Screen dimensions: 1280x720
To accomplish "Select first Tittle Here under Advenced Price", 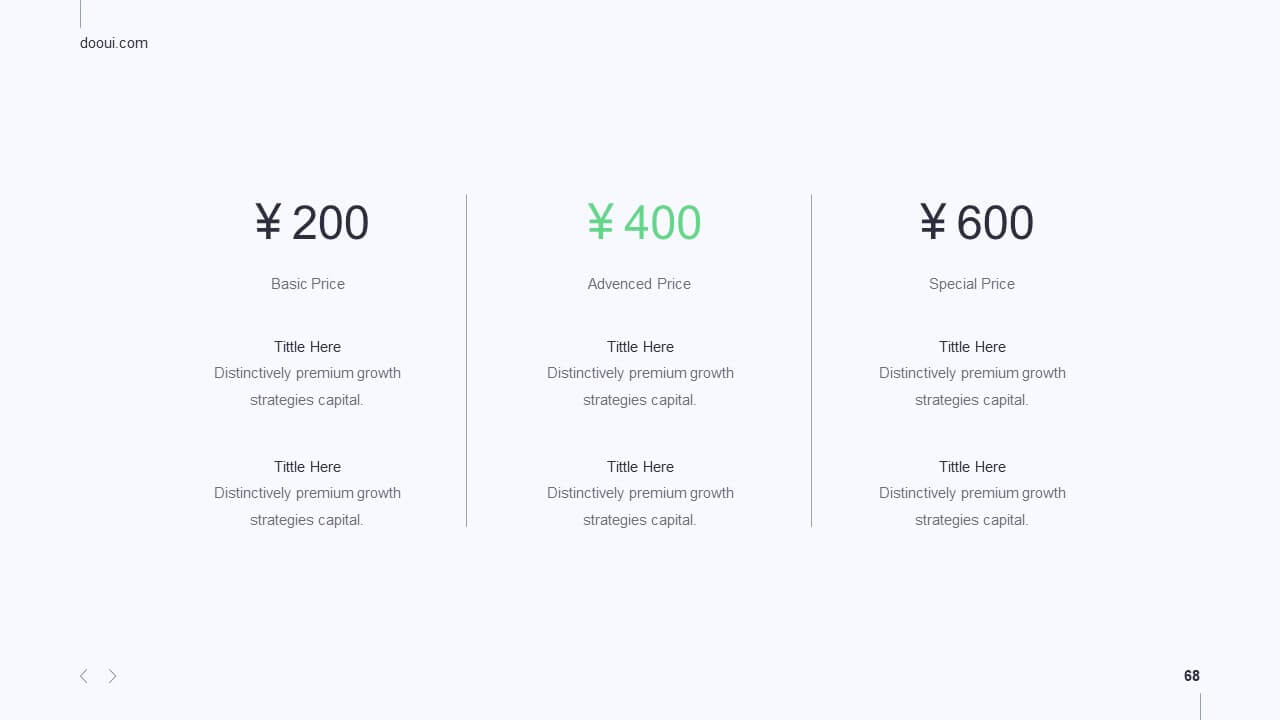I will (x=640, y=347).
